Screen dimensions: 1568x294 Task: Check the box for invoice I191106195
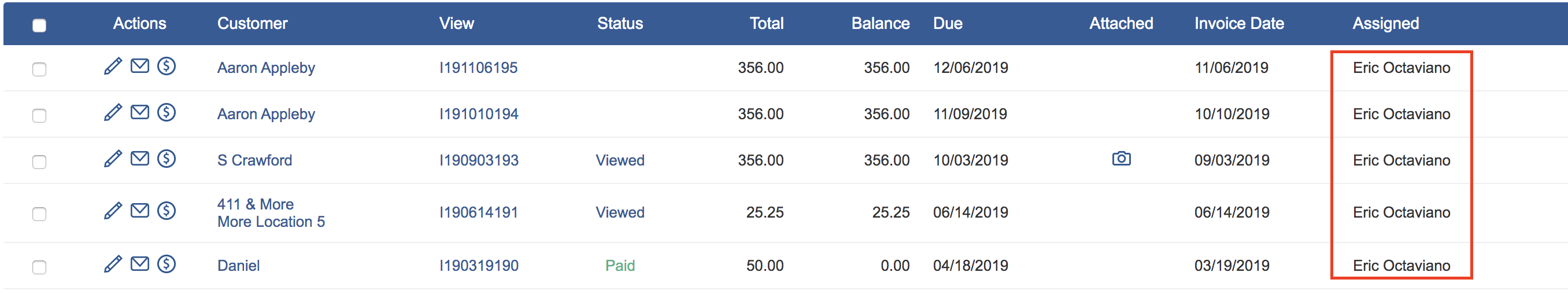pyautogui.click(x=39, y=69)
